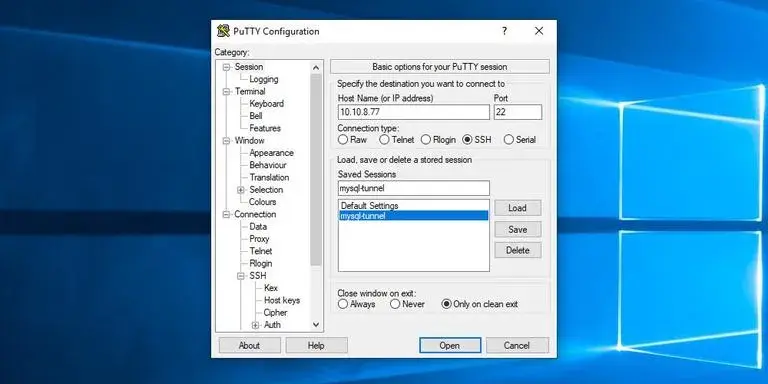Expand the Auth tree node
This screenshot has width=768, height=384.
point(256,325)
